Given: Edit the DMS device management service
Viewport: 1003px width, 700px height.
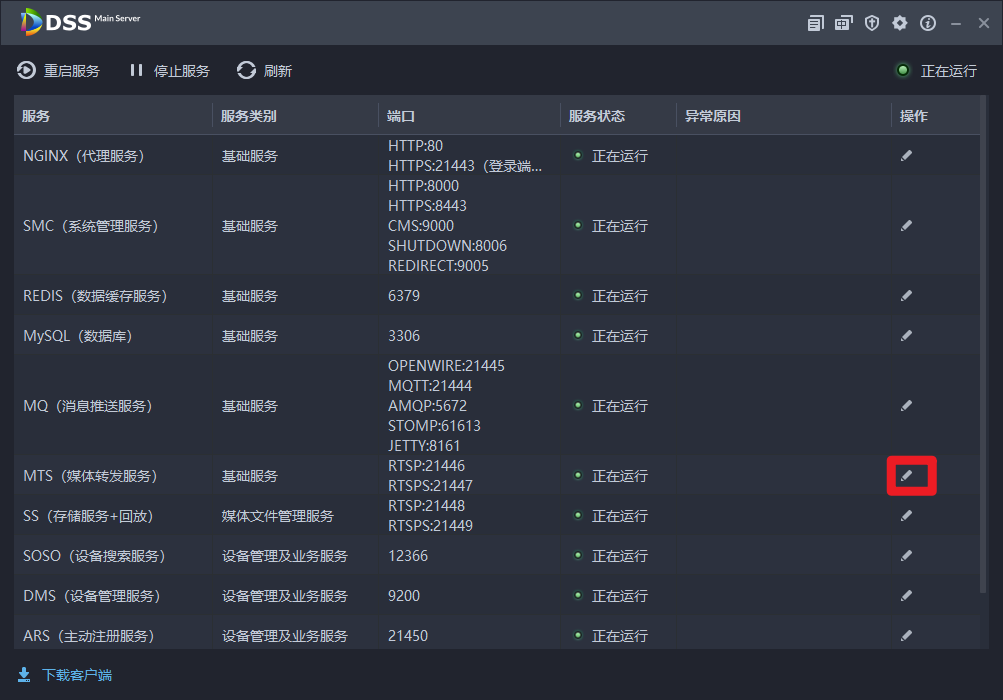Looking at the screenshot, I should [906, 596].
